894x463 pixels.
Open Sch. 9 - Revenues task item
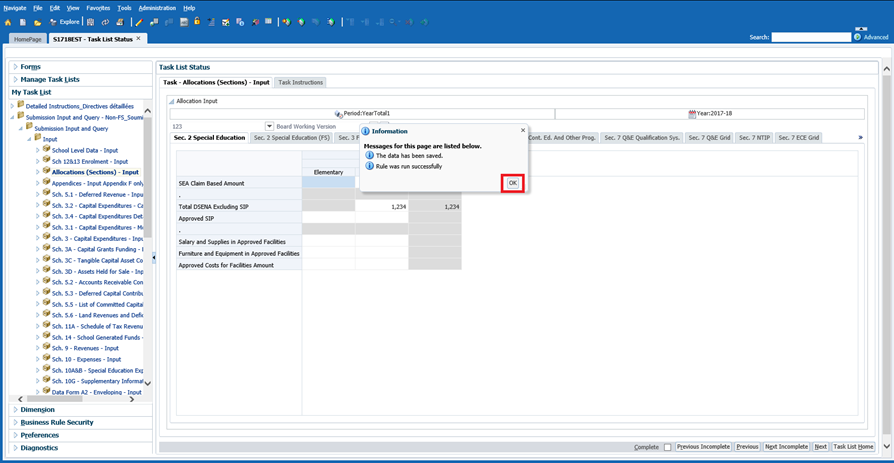pos(86,348)
